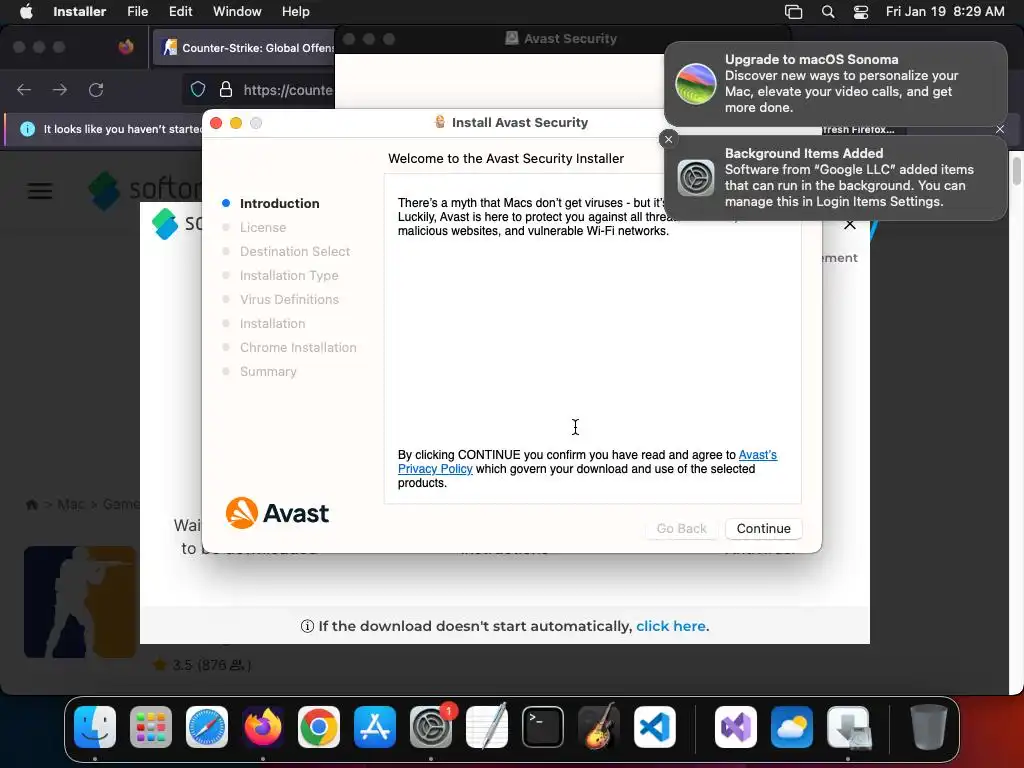This screenshot has width=1024, height=768.
Task: Open the Apple menu
Action: pyautogui.click(x=26, y=12)
